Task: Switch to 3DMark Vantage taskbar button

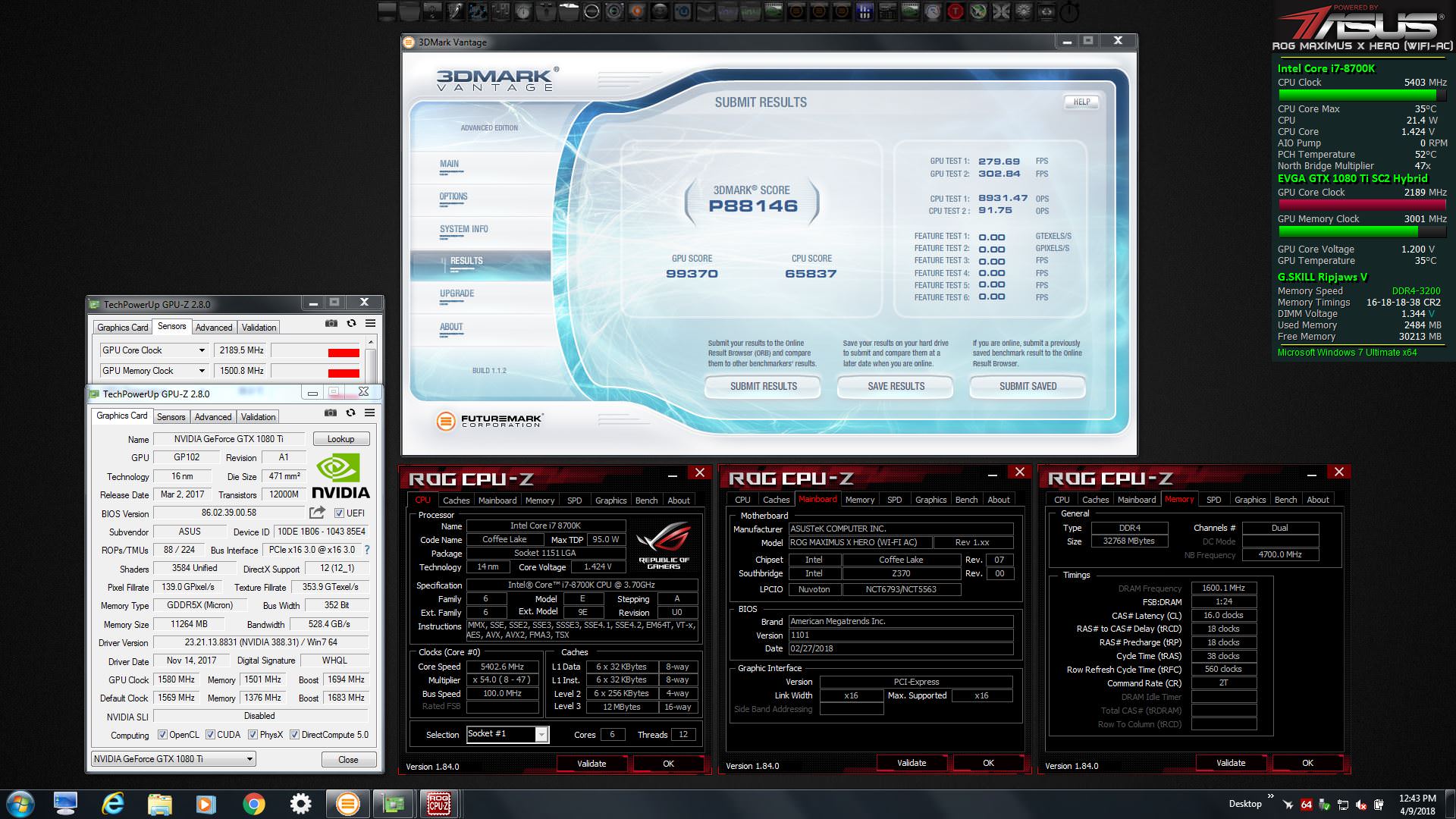Action: (x=347, y=804)
